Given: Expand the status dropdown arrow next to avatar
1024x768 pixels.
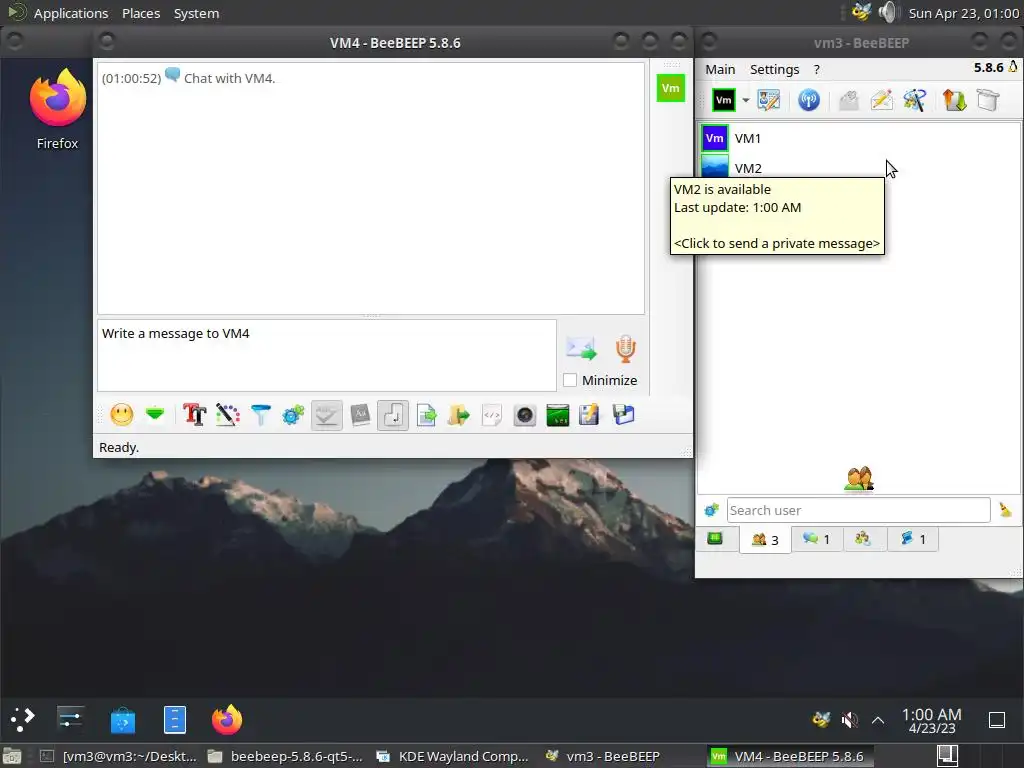Looking at the screenshot, I should (x=745, y=101).
